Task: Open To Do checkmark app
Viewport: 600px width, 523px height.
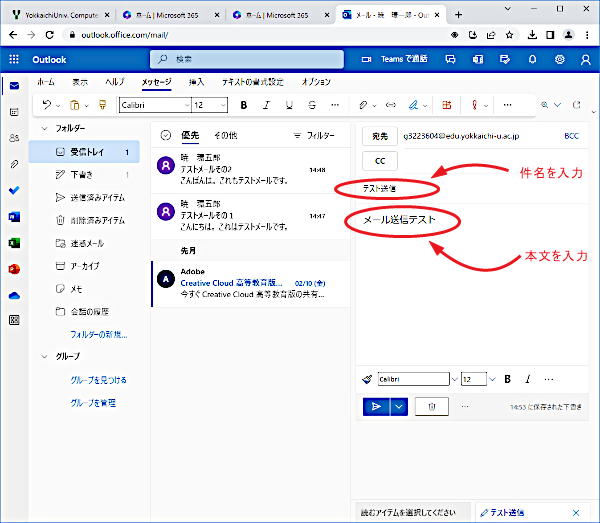Action: [14, 190]
